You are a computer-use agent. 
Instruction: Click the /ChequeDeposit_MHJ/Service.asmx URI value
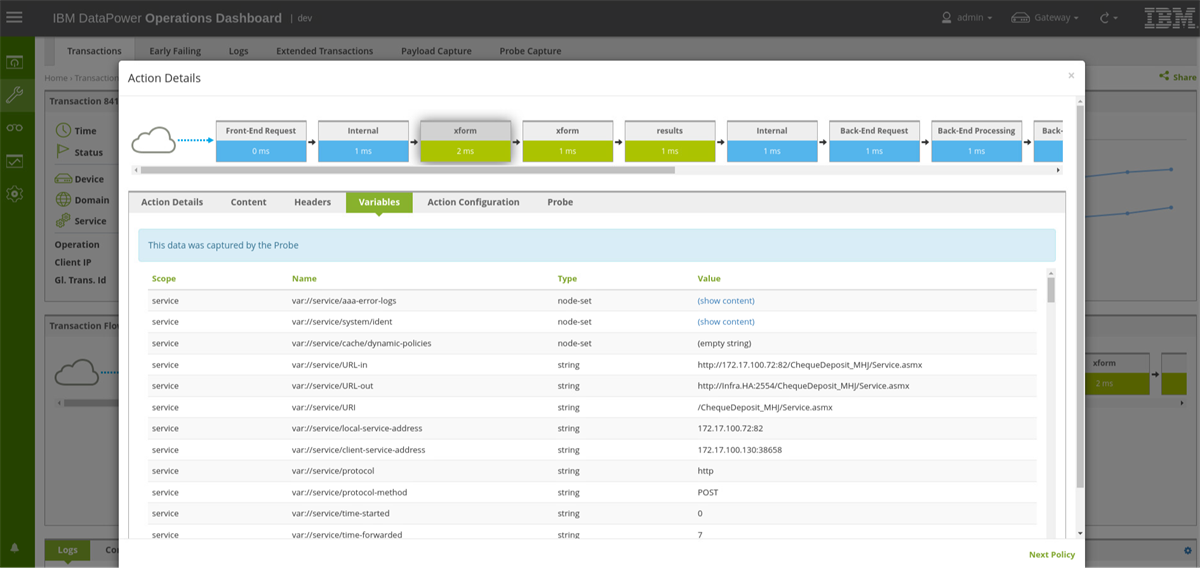[x=765, y=407]
